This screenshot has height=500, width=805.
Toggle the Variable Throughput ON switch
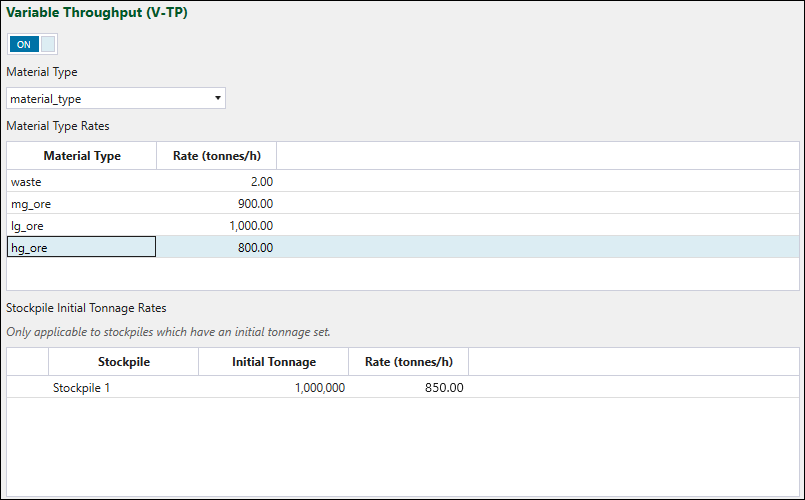pyautogui.click(x=33, y=44)
